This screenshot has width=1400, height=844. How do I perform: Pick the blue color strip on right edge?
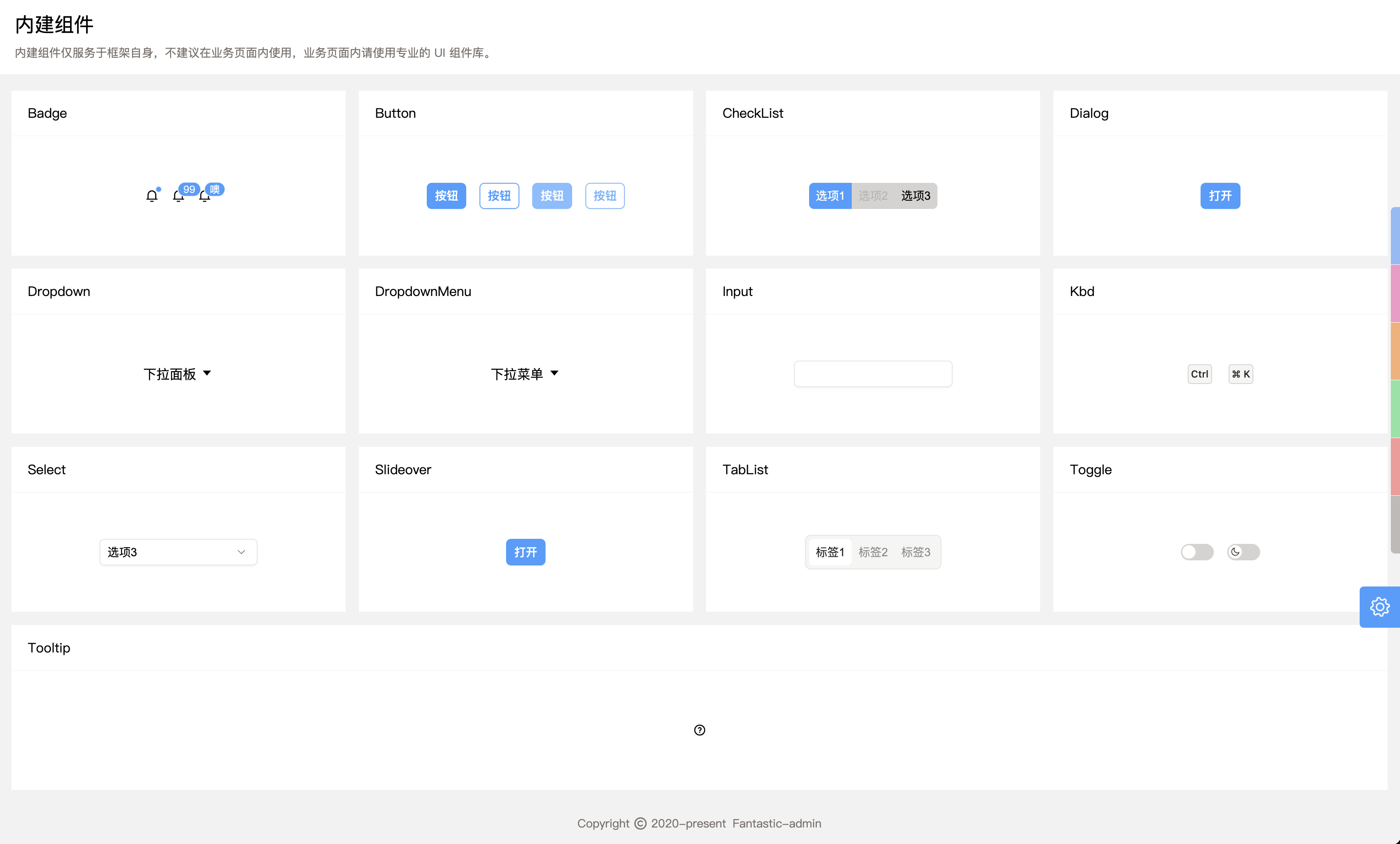(1395, 236)
